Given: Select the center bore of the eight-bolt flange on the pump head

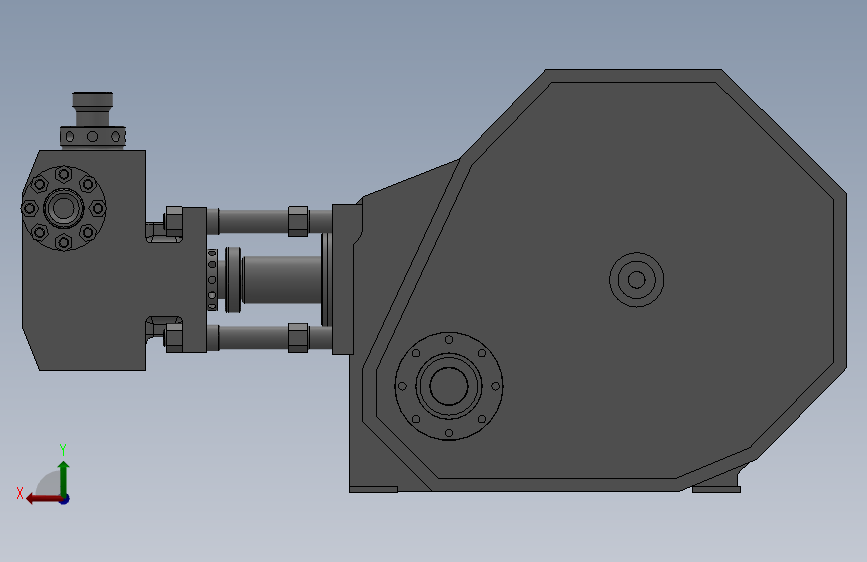Looking at the screenshot, I should [x=64, y=209].
